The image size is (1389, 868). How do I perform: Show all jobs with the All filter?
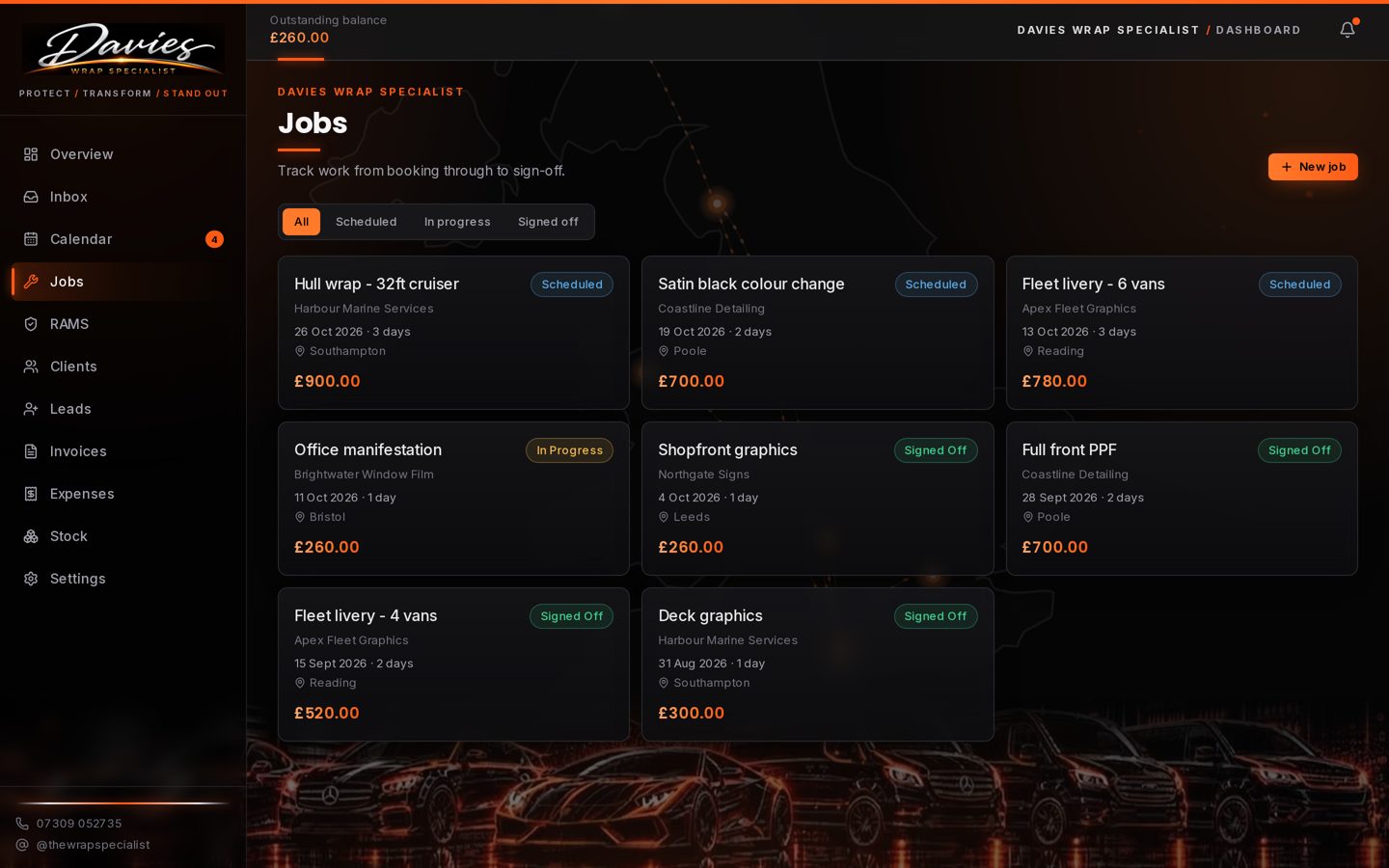coord(301,222)
